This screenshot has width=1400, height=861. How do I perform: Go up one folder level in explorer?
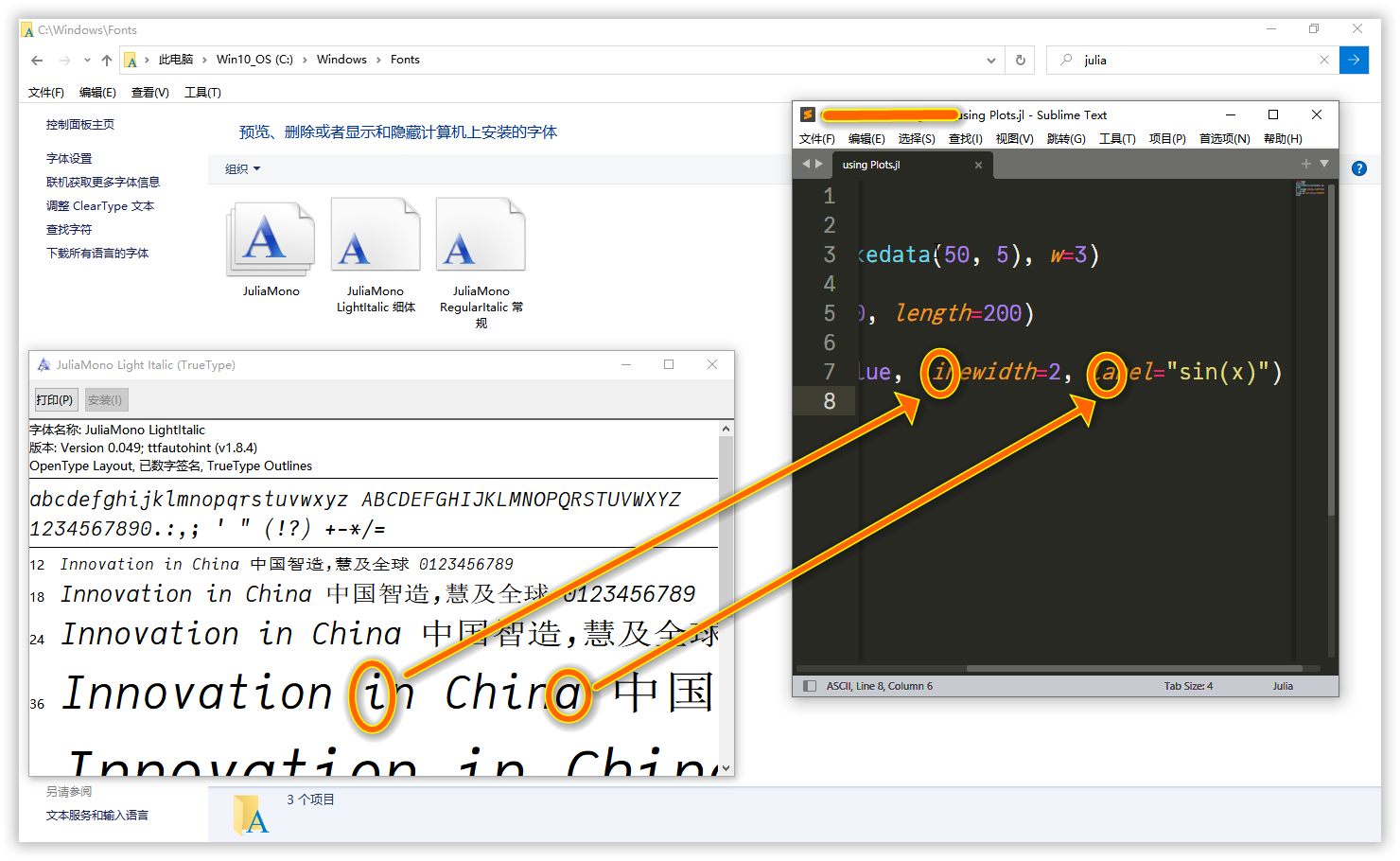(x=107, y=61)
